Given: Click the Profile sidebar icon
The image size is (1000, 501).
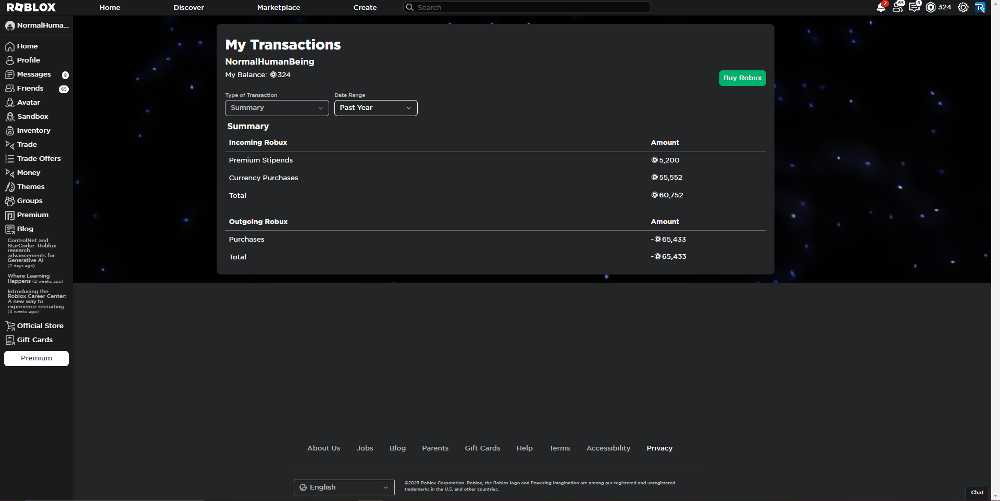Looking at the screenshot, I should click(10, 61).
